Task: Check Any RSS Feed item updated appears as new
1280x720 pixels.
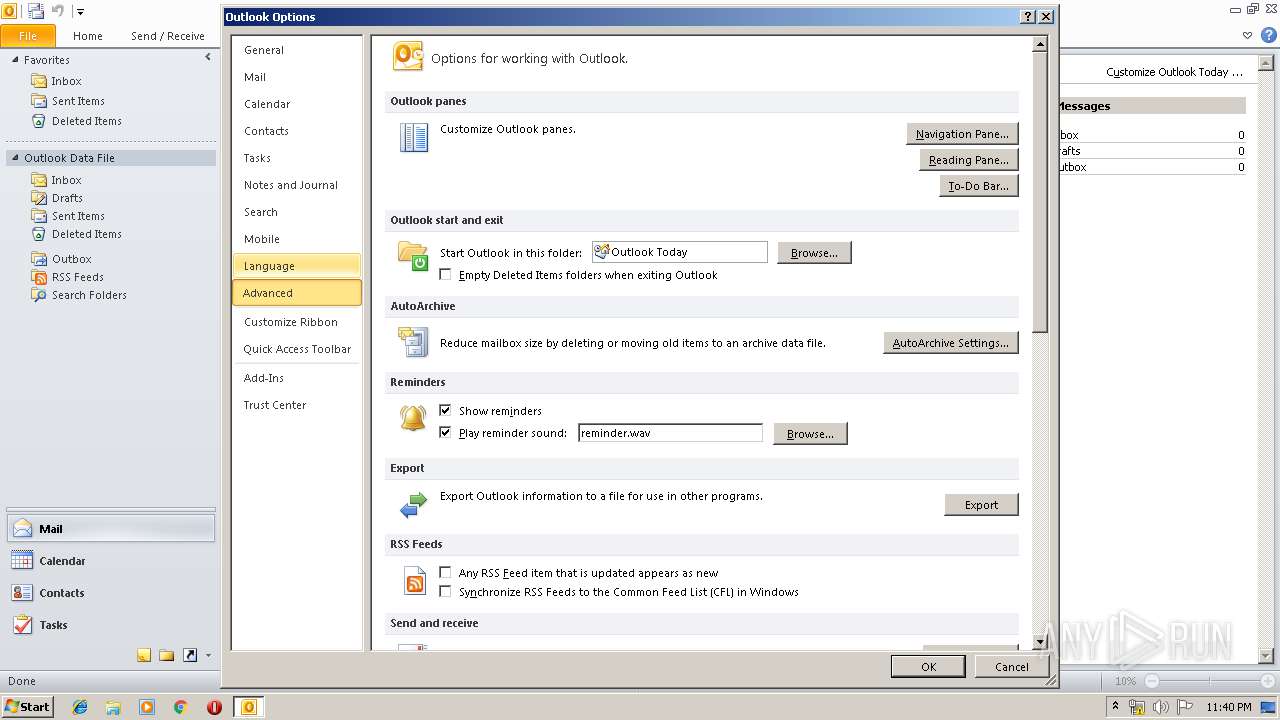Action: 446,573
